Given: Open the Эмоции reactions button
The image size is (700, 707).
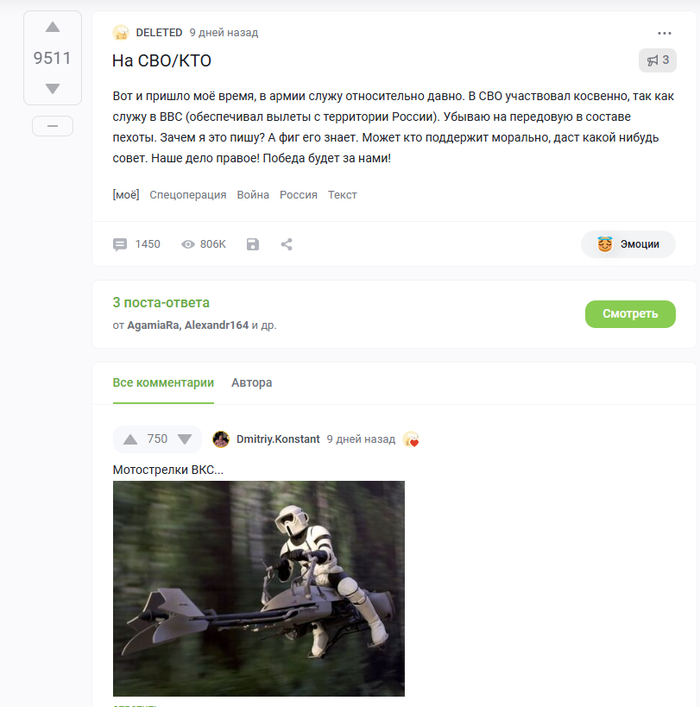Looking at the screenshot, I should coord(628,244).
